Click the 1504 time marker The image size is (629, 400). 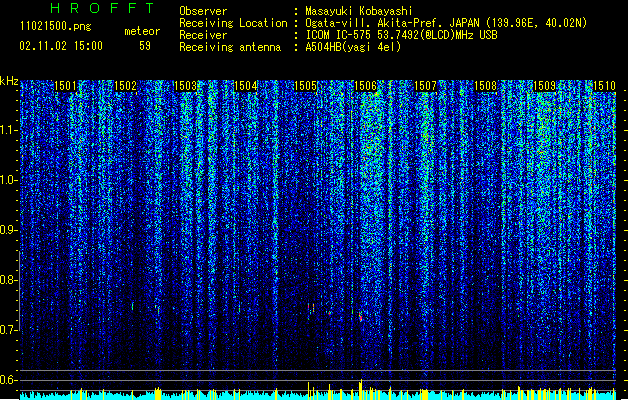click(246, 86)
